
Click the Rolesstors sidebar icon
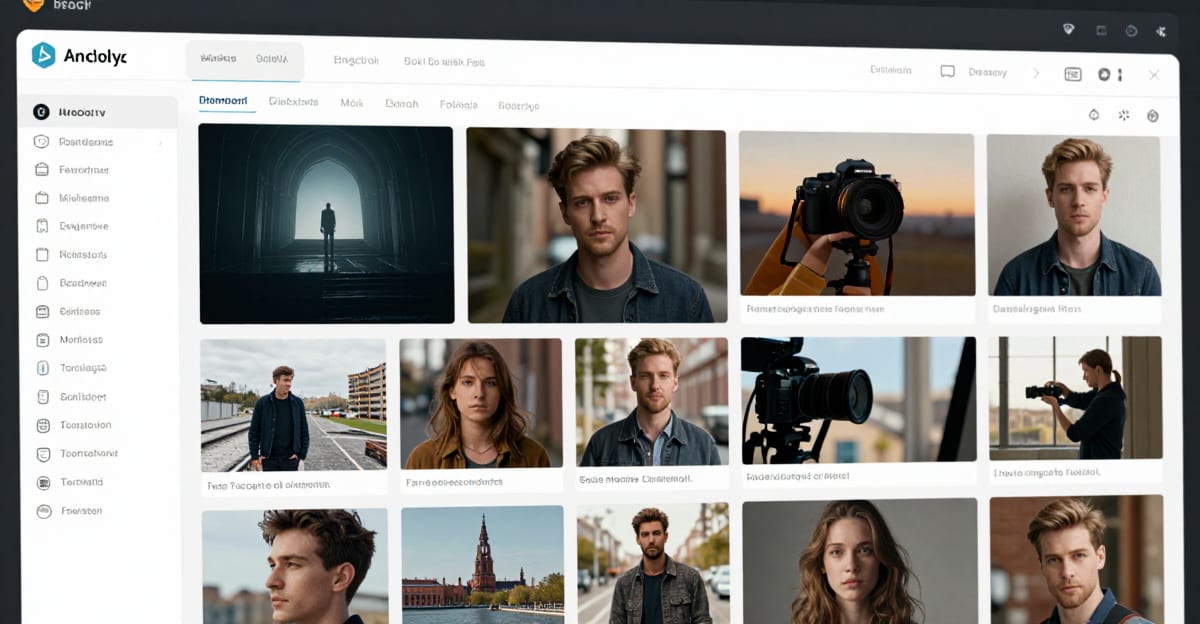42,255
